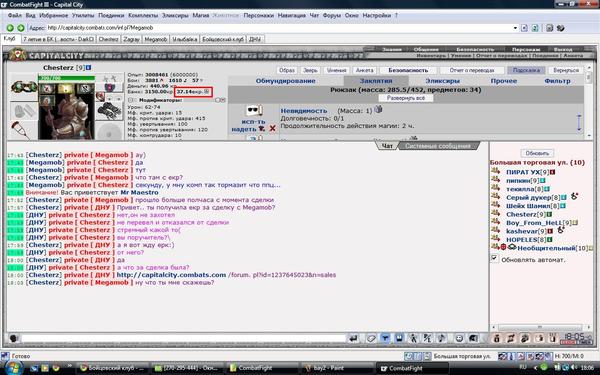
Task: Open the Прочее inventory section
Action: click(504, 81)
